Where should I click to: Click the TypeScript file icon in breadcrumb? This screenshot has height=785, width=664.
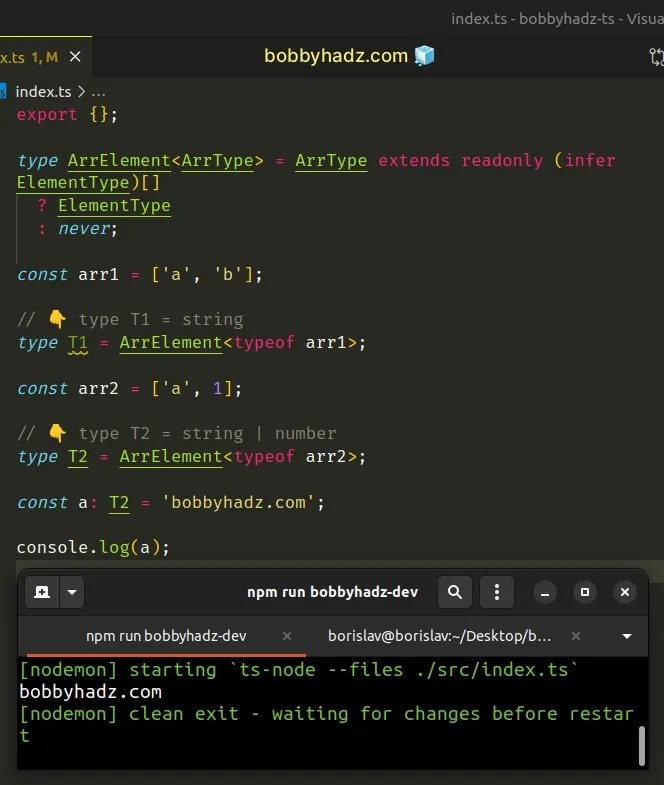(x=3, y=92)
